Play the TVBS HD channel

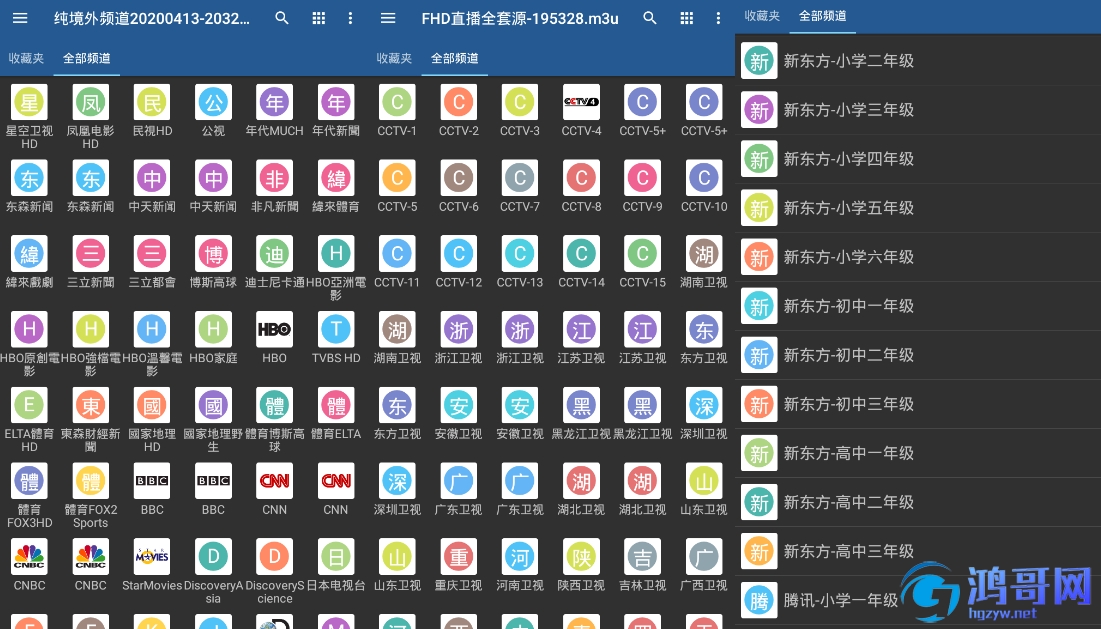[336, 338]
